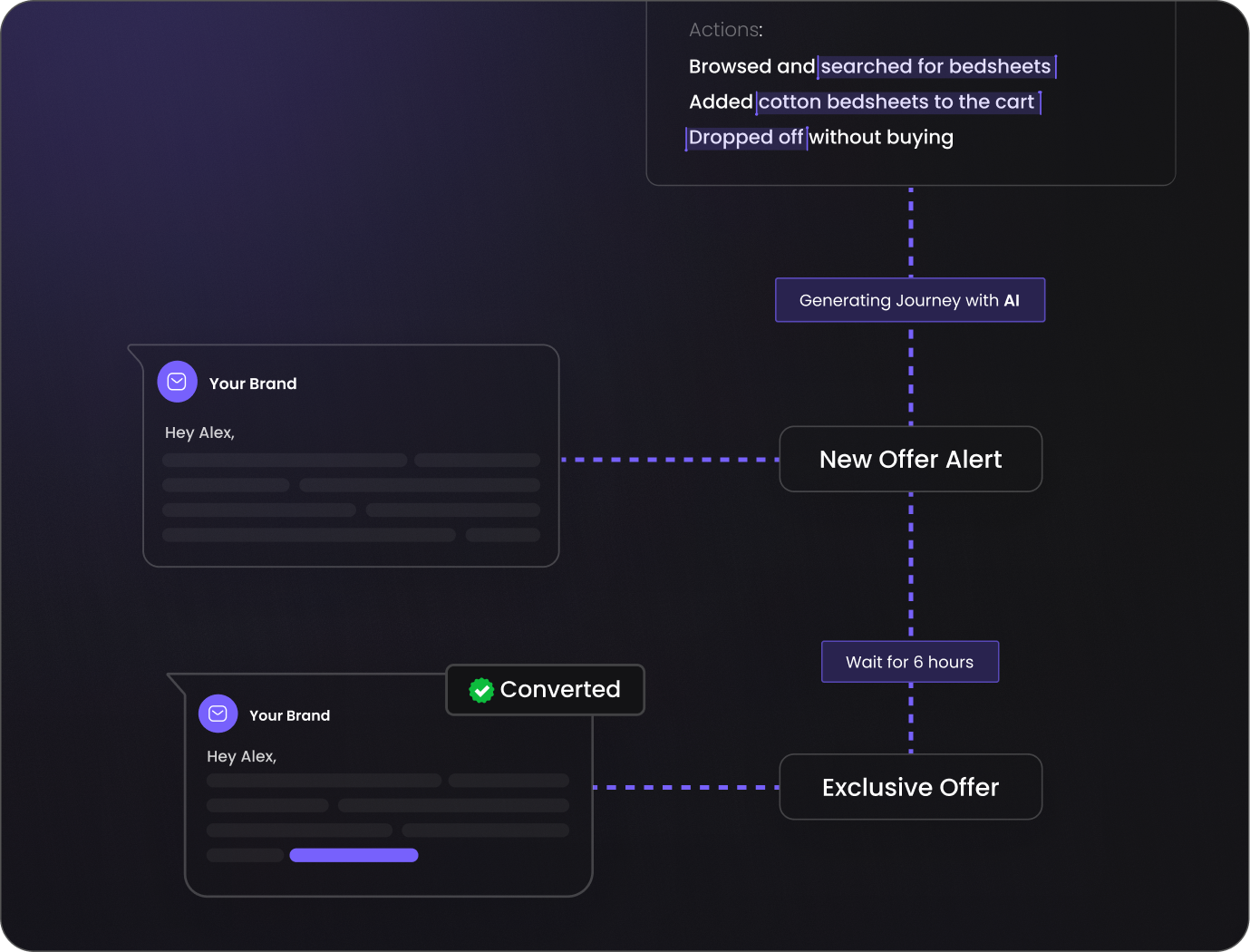1250x952 pixels.
Task: Click the 'without buying' text
Action: tap(881, 137)
